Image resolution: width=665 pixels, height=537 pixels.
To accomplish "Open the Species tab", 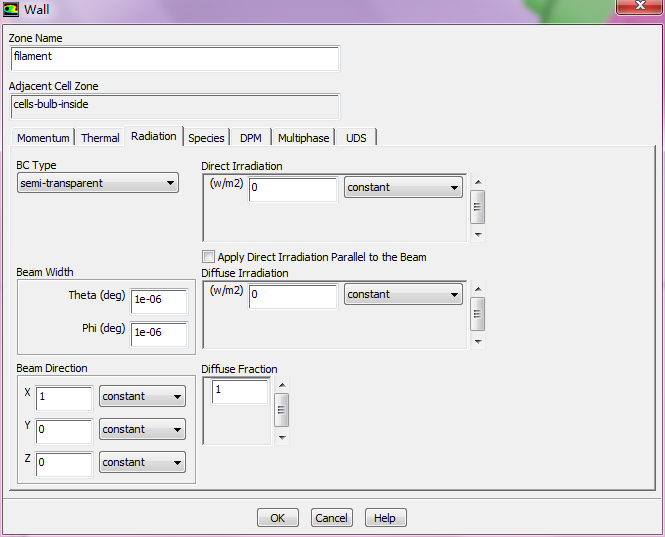I will click(x=206, y=138).
